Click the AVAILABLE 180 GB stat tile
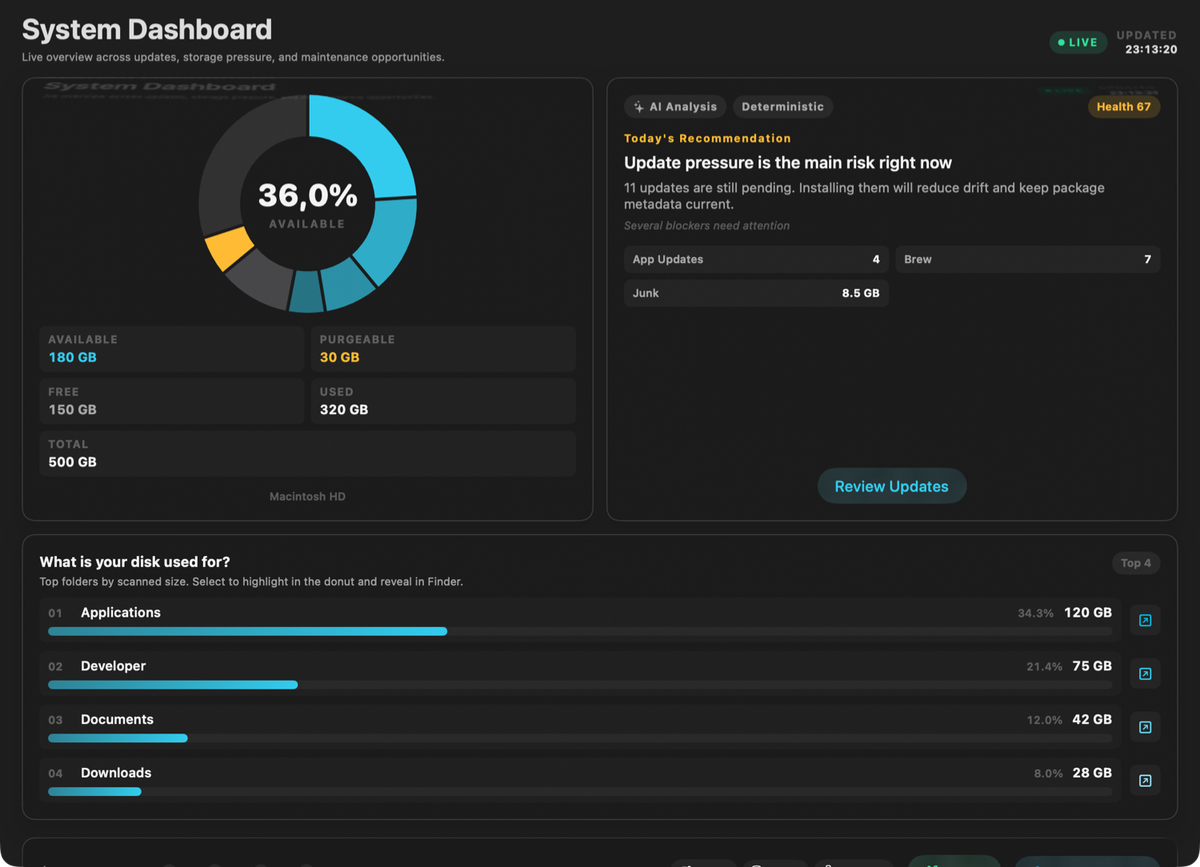This screenshot has width=1200, height=867. click(172, 349)
